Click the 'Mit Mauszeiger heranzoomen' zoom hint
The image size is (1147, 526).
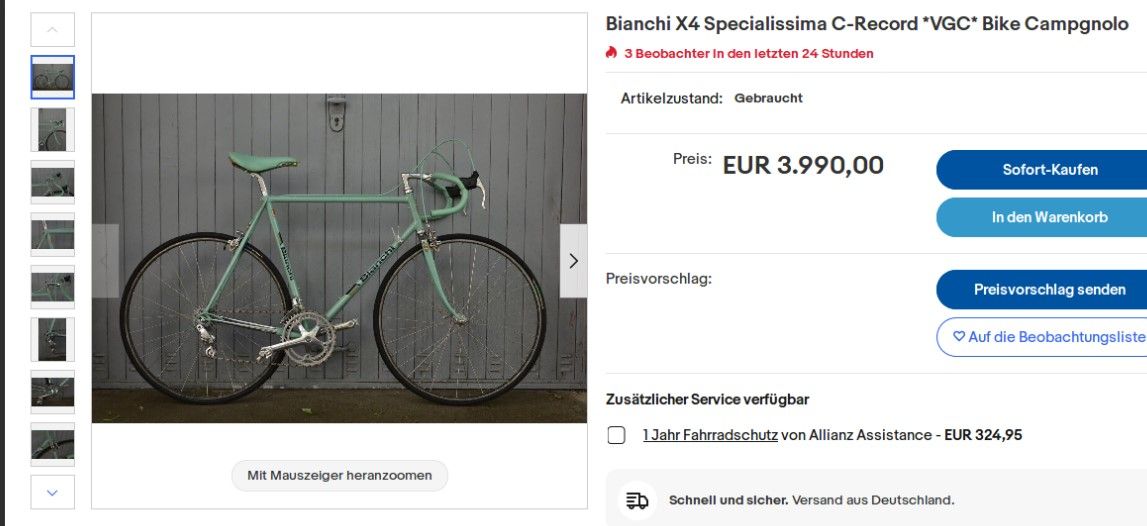click(x=340, y=475)
